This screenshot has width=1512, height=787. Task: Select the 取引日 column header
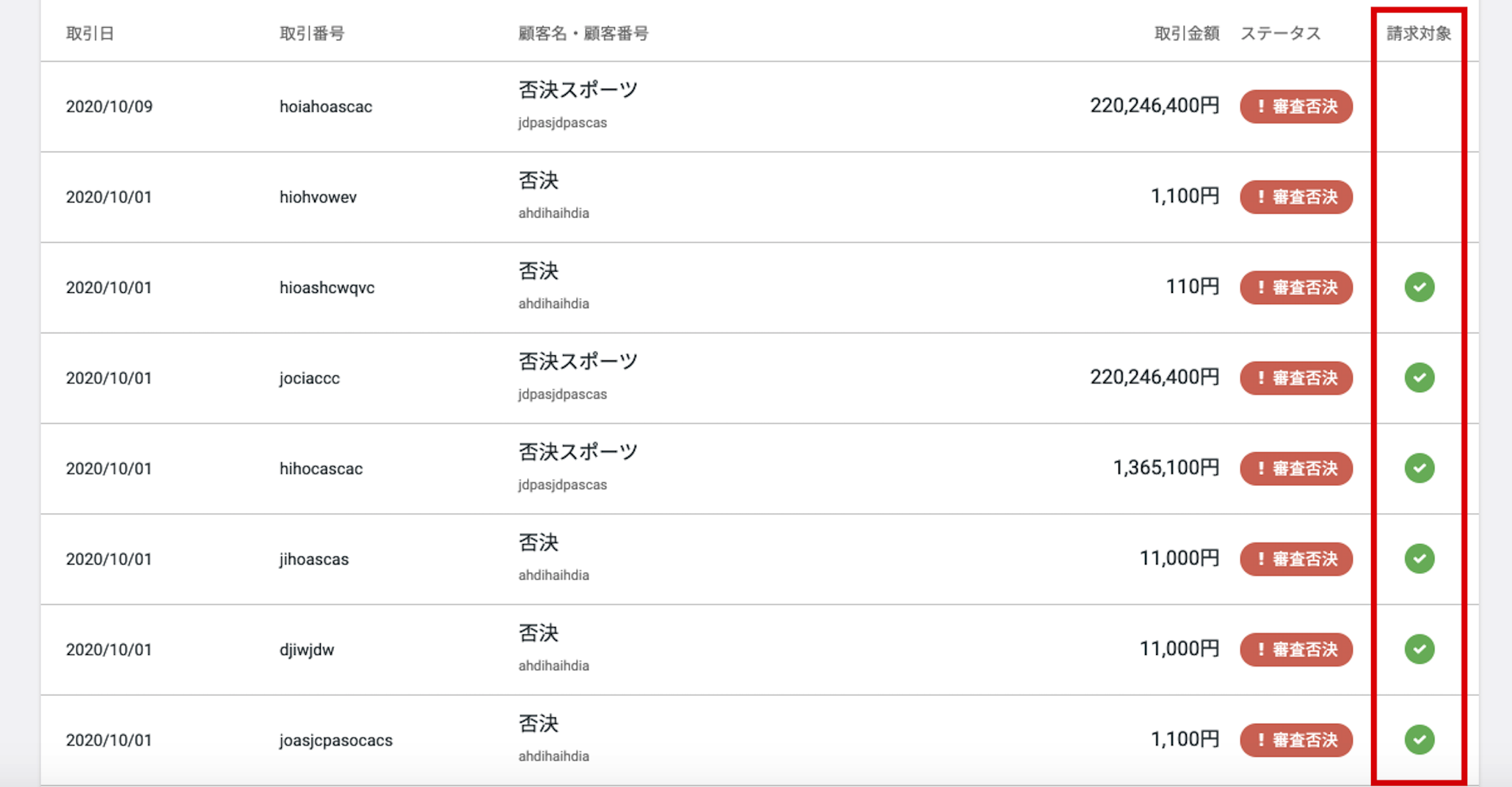coord(90,34)
